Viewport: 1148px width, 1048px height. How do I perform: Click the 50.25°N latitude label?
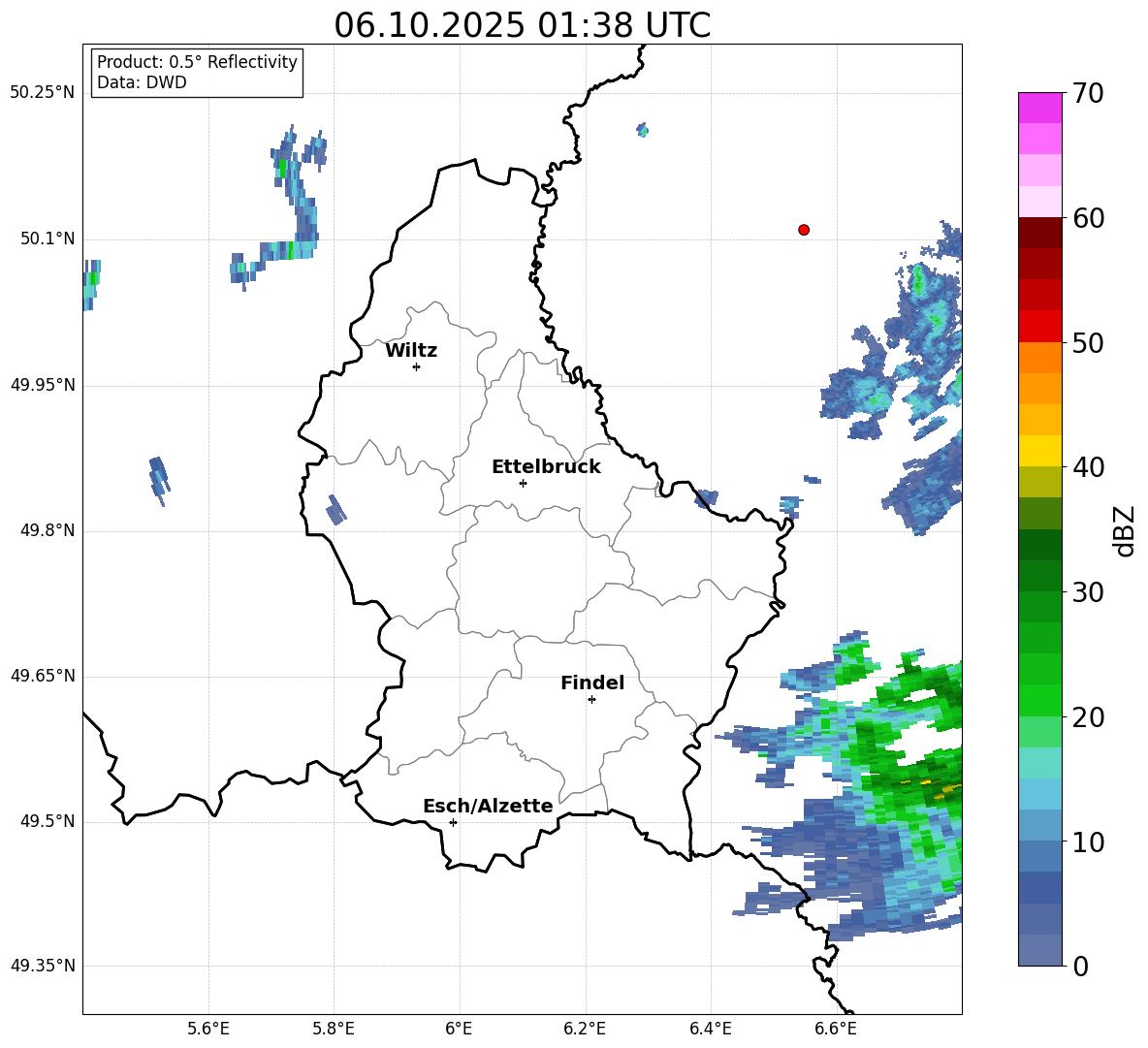(43, 93)
